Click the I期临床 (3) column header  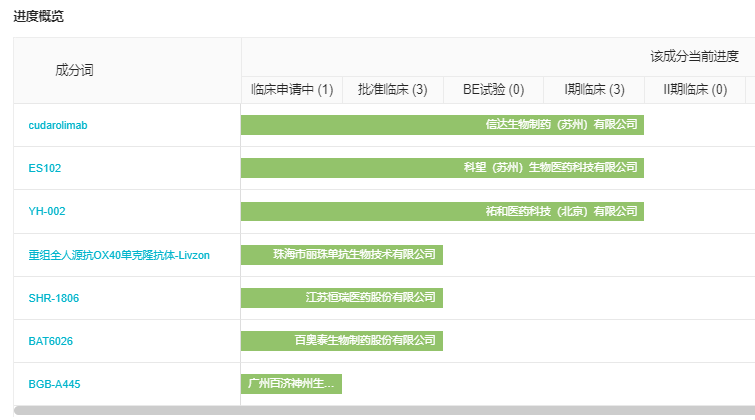(x=594, y=90)
